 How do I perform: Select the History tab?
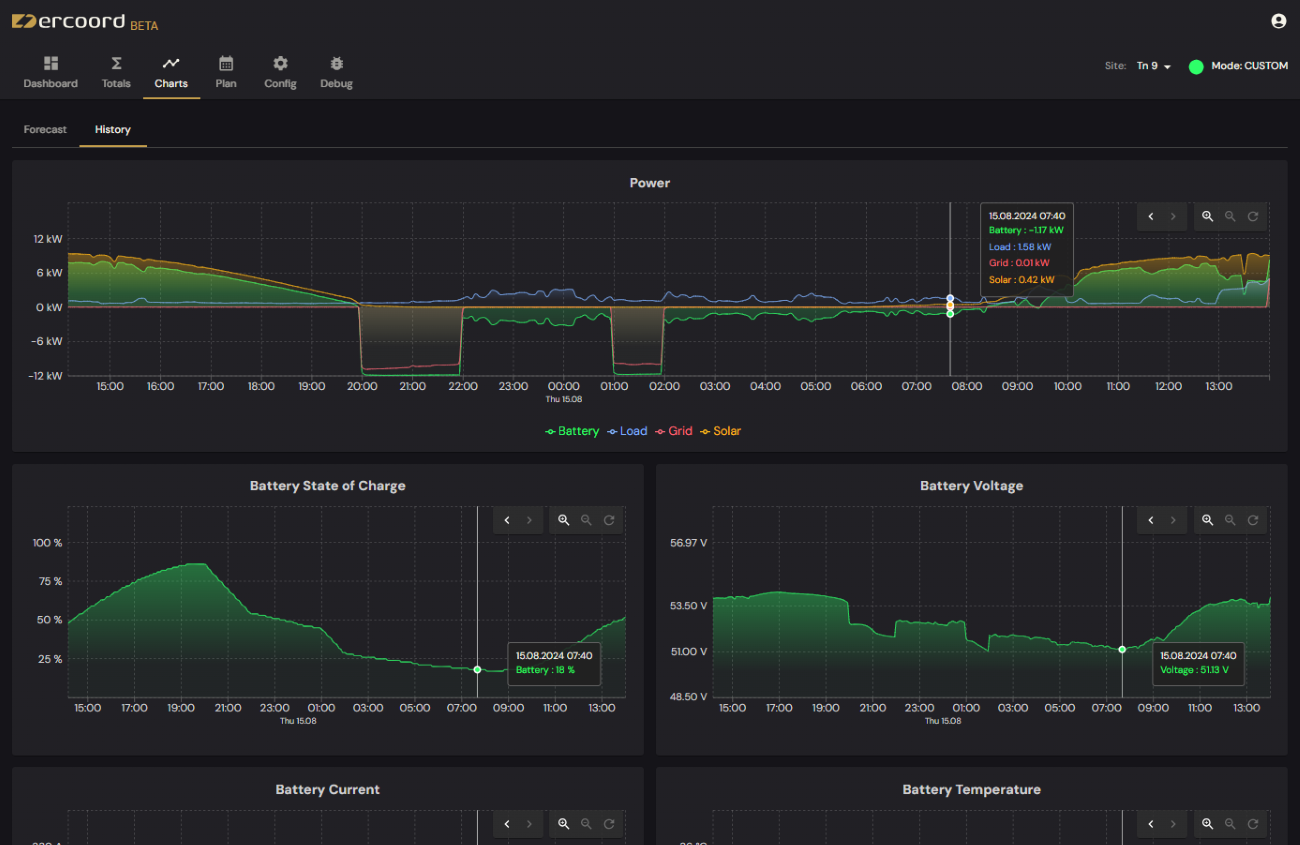click(112, 129)
